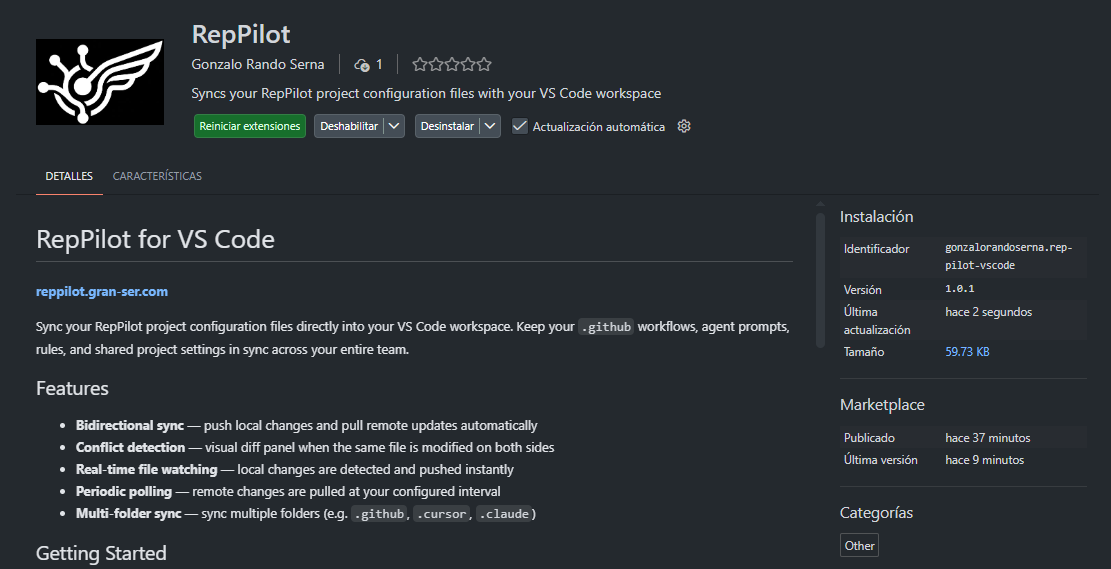1111x569 pixels.
Task: Open the extension settings gear icon
Action: (x=684, y=126)
